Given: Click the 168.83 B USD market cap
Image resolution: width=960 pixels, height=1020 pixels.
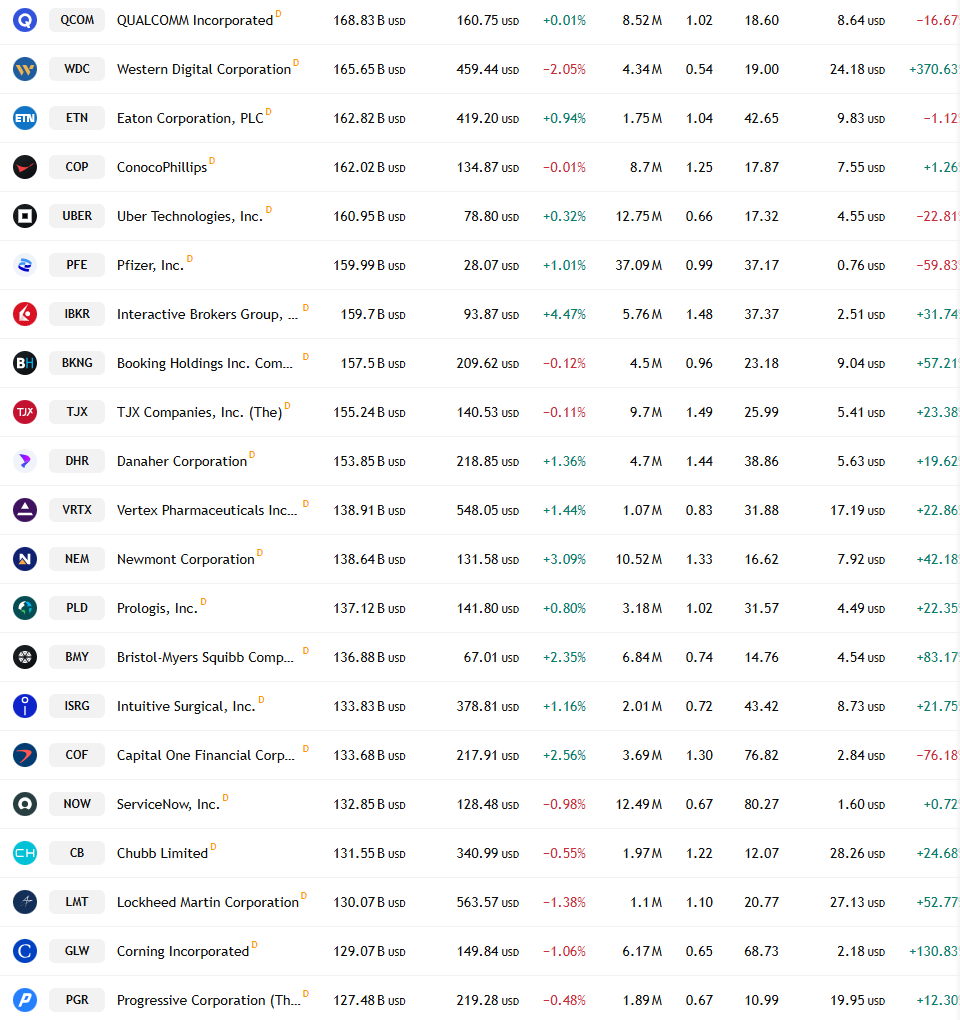Looking at the screenshot, I should 369,21.
